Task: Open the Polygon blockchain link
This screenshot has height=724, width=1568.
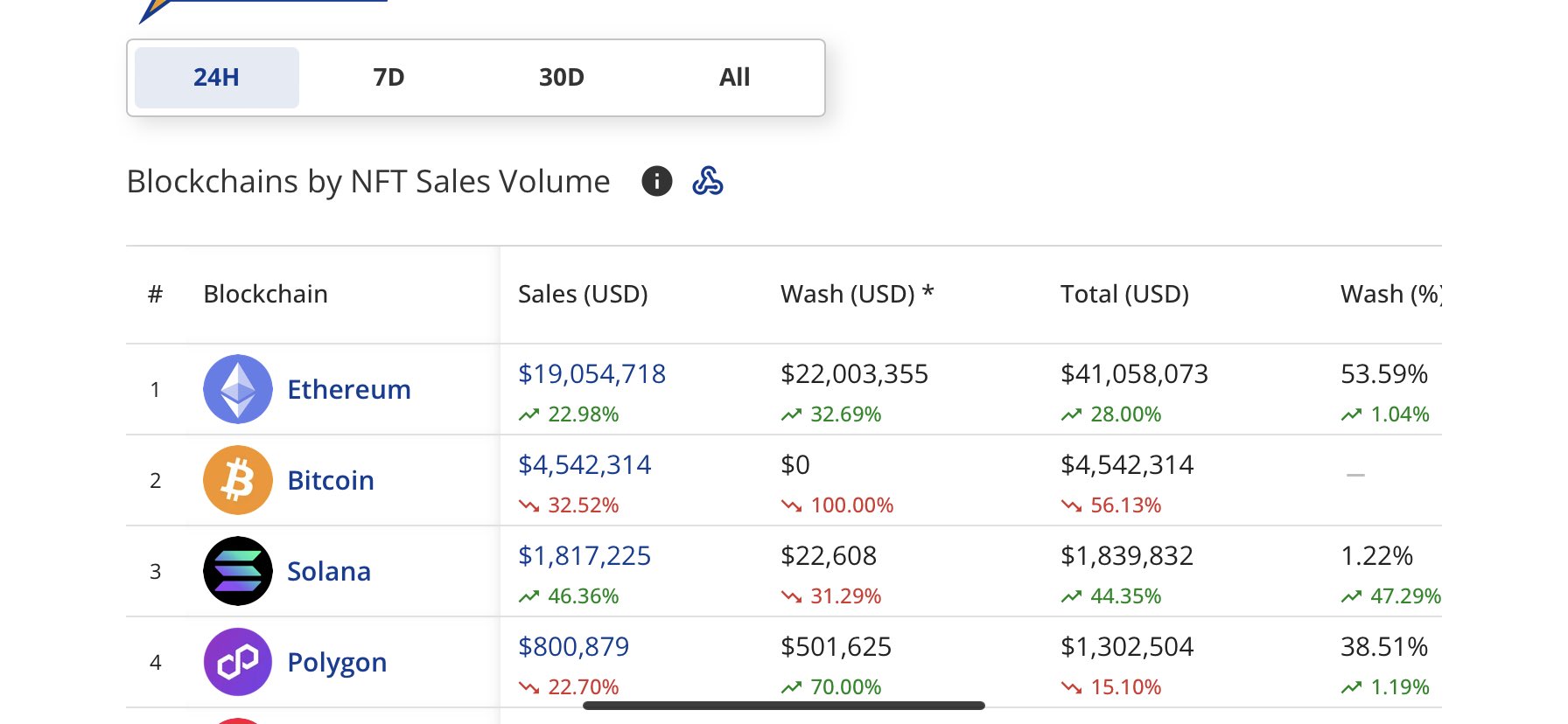Action: coord(337,662)
